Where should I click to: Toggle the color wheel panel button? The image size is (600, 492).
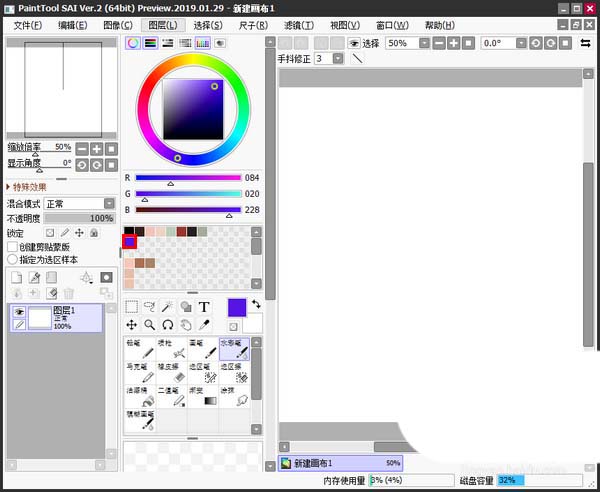point(133,43)
